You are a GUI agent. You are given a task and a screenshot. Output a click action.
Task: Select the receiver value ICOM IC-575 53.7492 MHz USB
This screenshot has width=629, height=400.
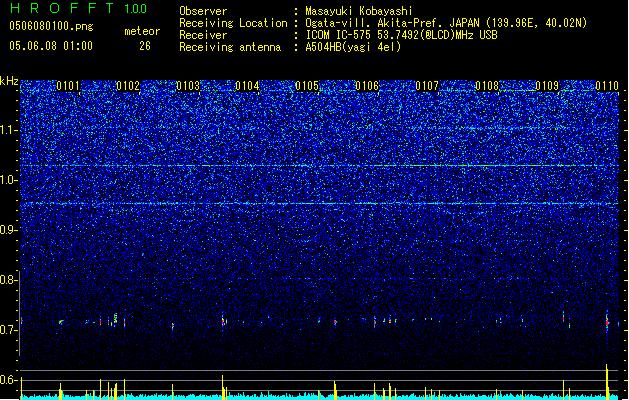click(402, 35)
